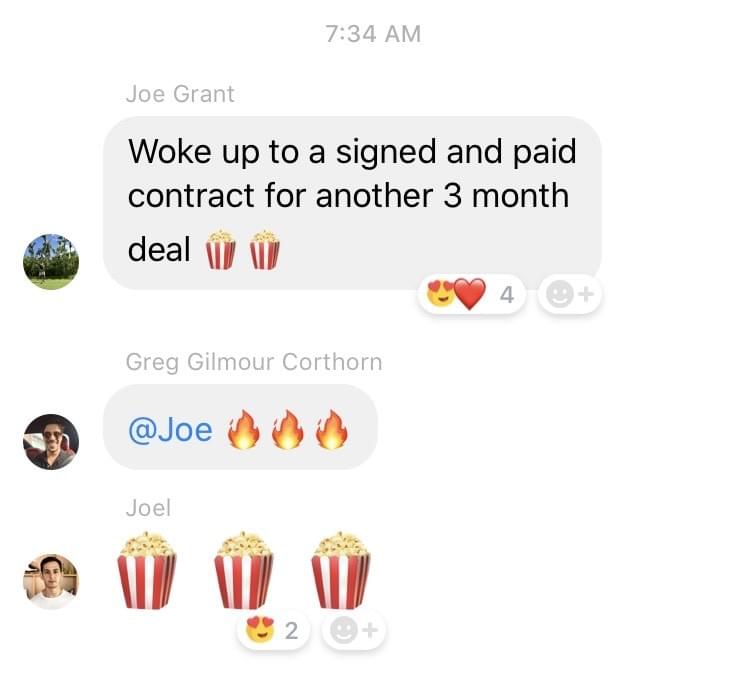749x689 pixels.
Task: Click the Joel sender name
Action: coord(148,508)
